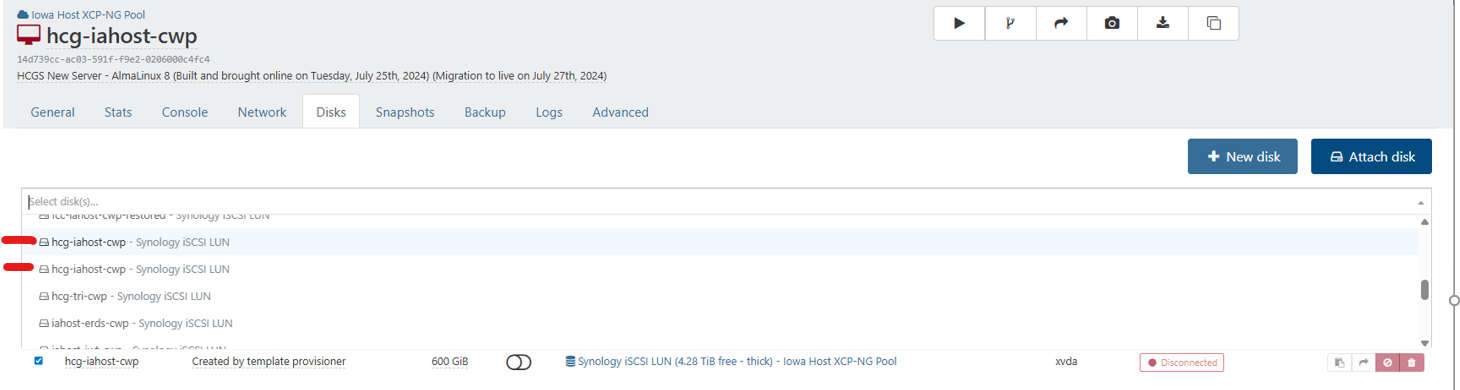Screen dimensions: 1460x390
Task: Open the Synology iSCSI LUN storage link
Action: [x=731, y=361]
